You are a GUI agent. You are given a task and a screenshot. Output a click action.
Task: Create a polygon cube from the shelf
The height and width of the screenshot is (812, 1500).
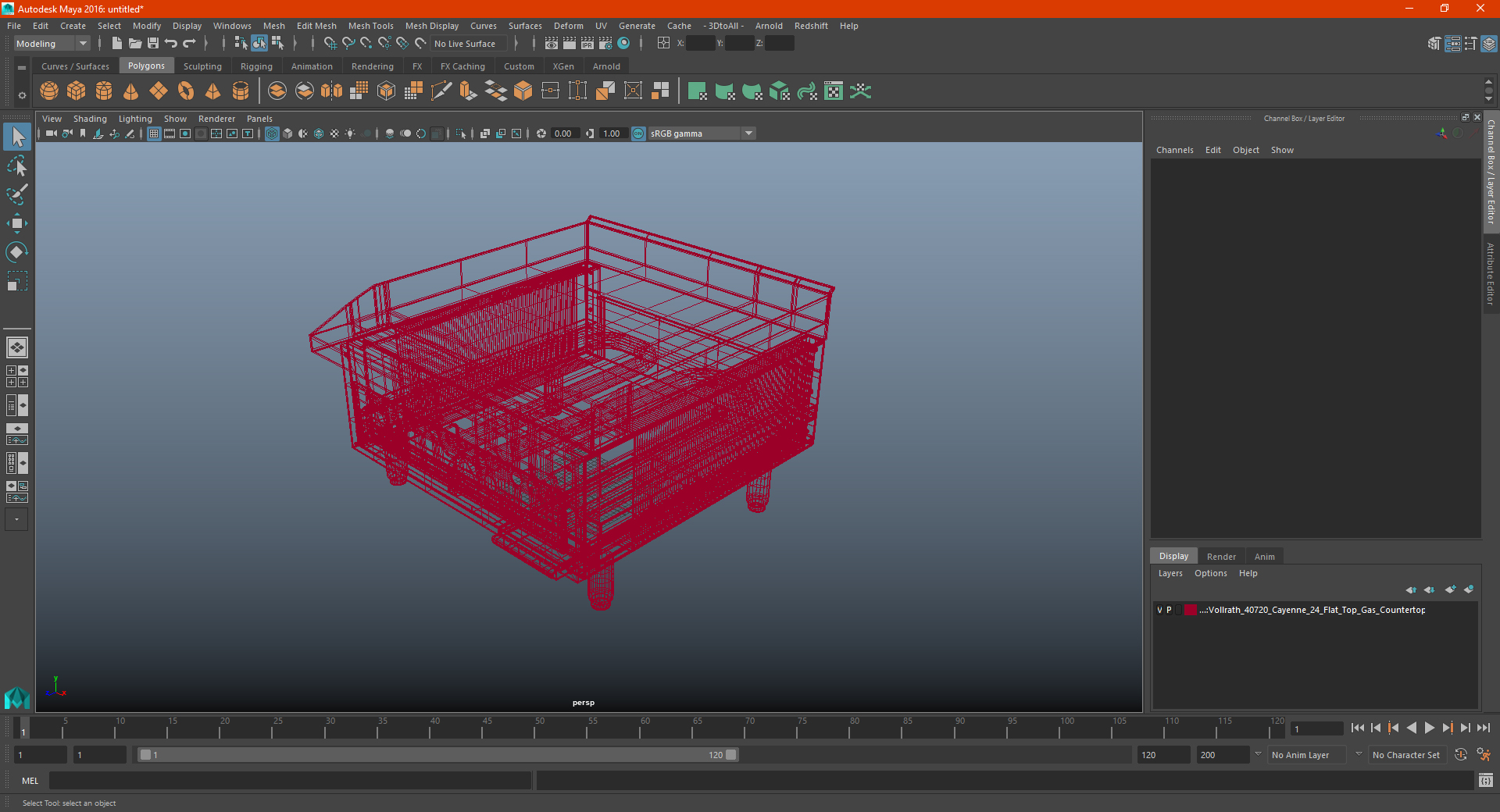(77, 91)
